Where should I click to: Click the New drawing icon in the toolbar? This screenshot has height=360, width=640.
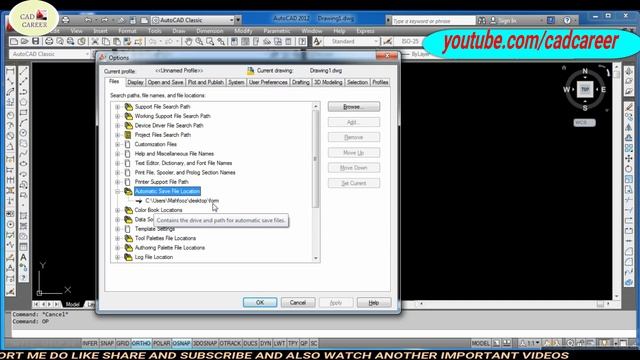pyautogui.click(x=14, y=42)
